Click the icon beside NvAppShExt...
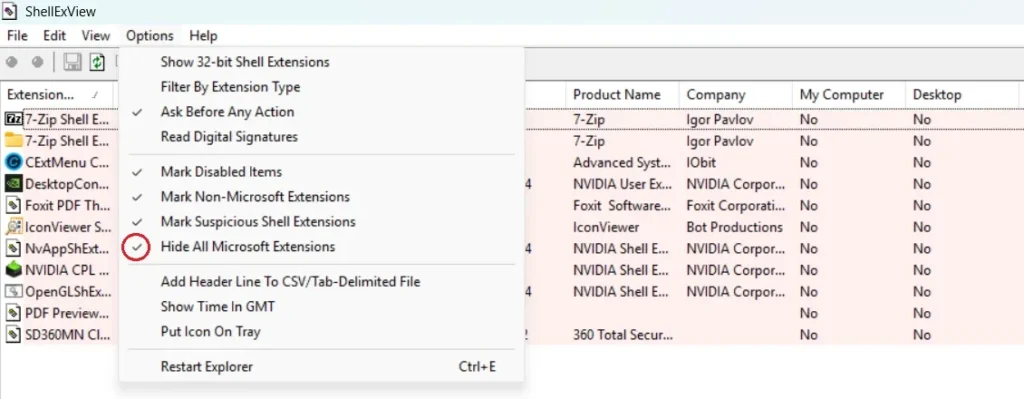The height and width of the screenshot is (399, 1024). pyautogui.click(x=14, y=248)
